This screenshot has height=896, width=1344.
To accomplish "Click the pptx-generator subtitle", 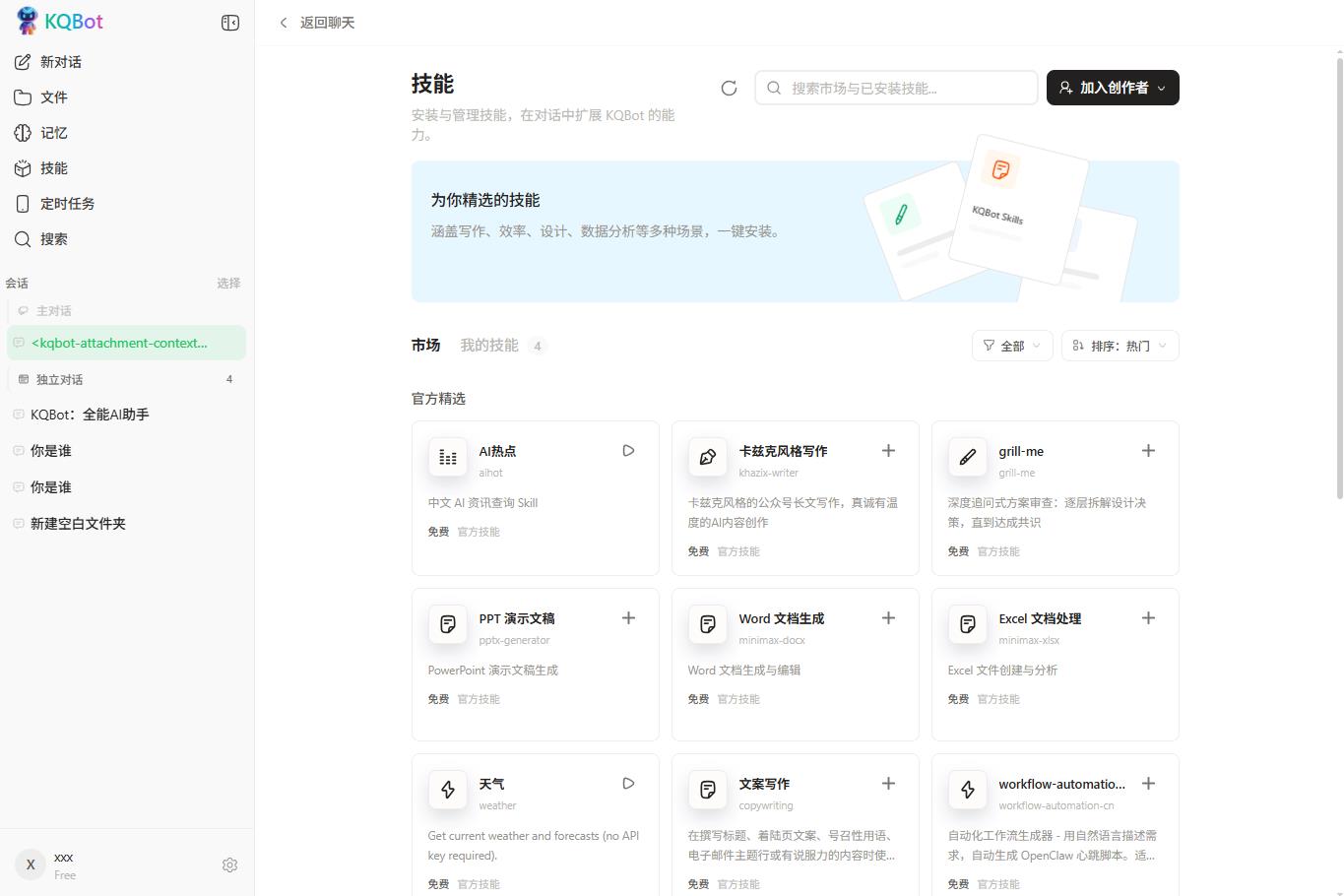I will point(514,640).
